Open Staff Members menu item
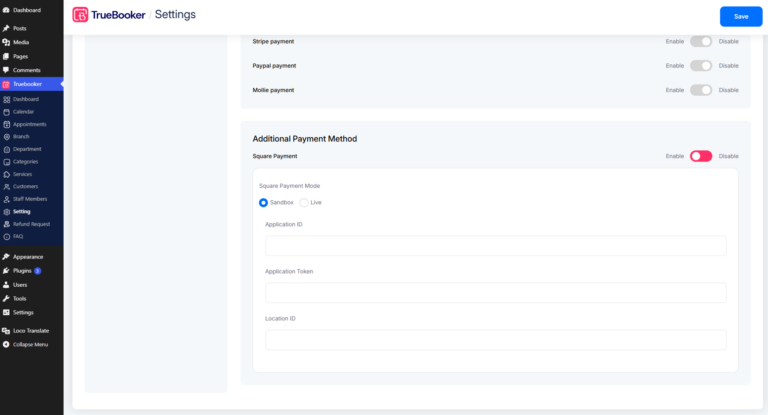The width and height of the screenshot is (768, 415). [31, 199]
